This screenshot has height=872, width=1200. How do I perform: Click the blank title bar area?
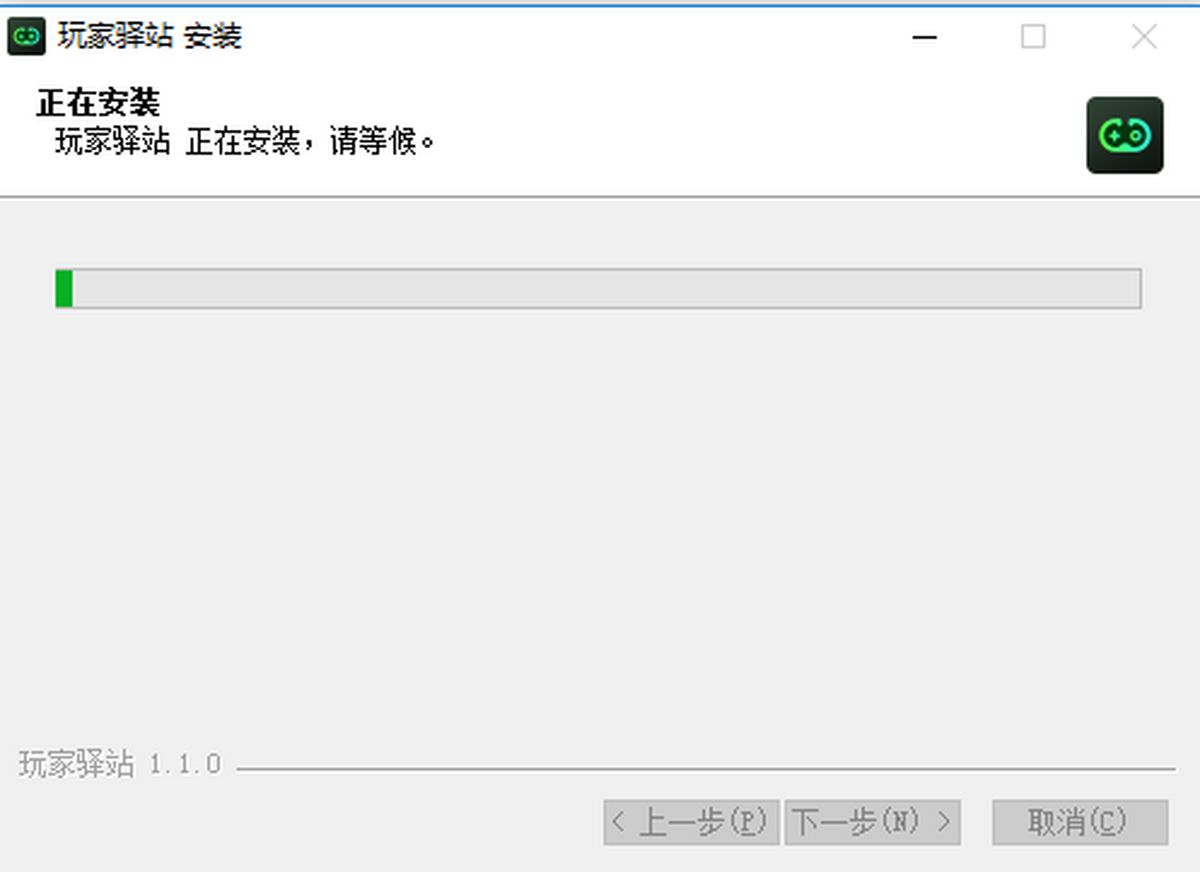570,37
